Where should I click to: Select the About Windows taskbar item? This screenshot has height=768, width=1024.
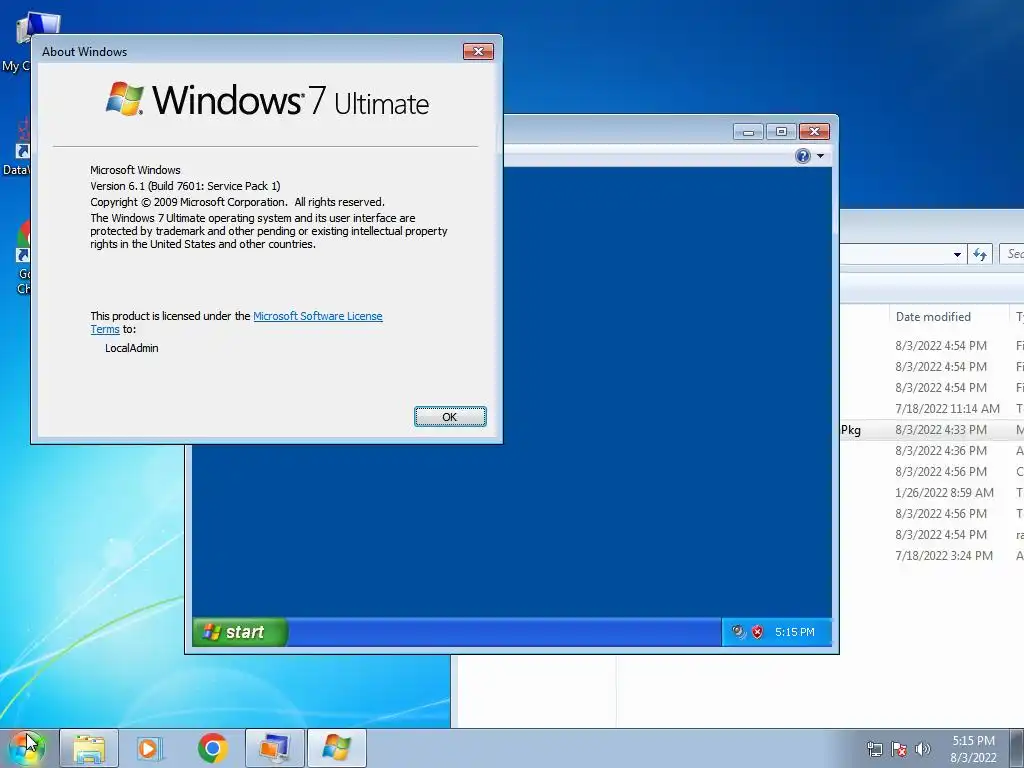point(336,748)
